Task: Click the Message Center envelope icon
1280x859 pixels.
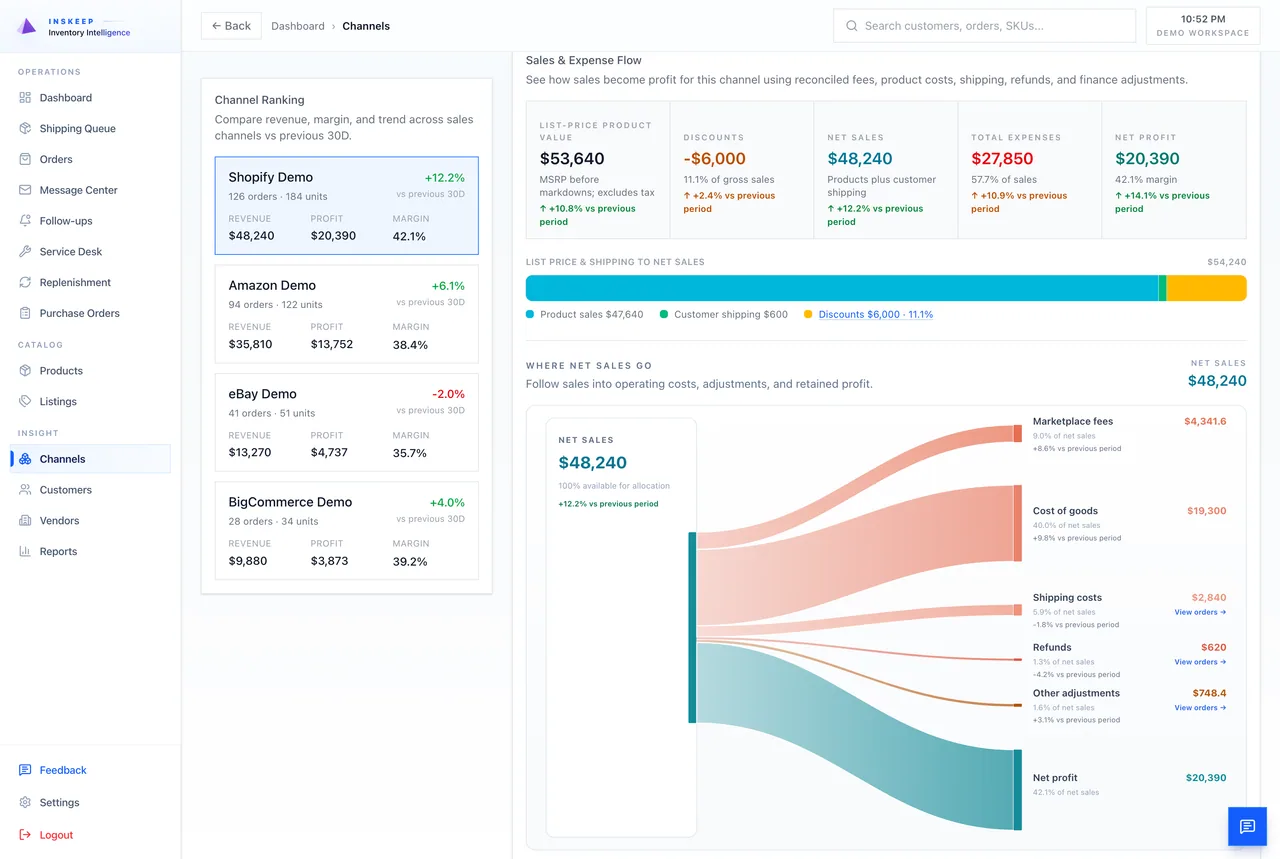Action: [x=25, y=190]
